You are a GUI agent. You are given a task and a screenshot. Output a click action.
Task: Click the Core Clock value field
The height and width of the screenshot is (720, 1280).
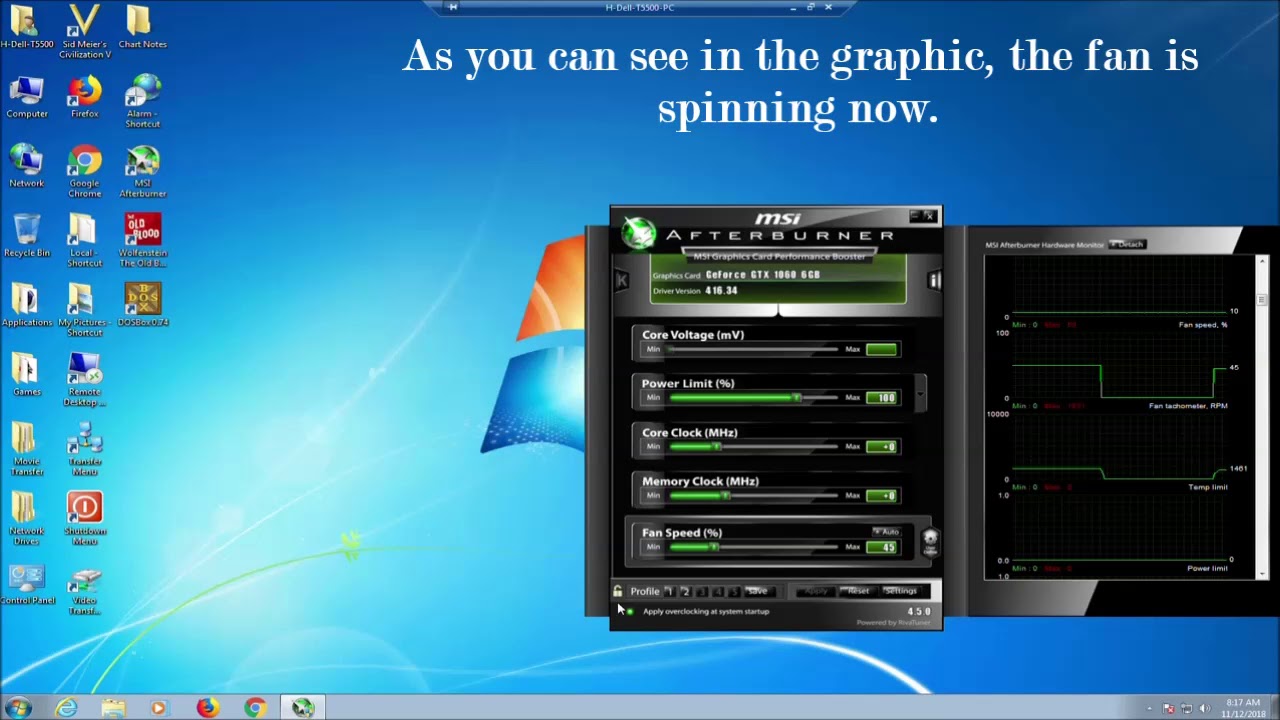[x=882, y=447]
